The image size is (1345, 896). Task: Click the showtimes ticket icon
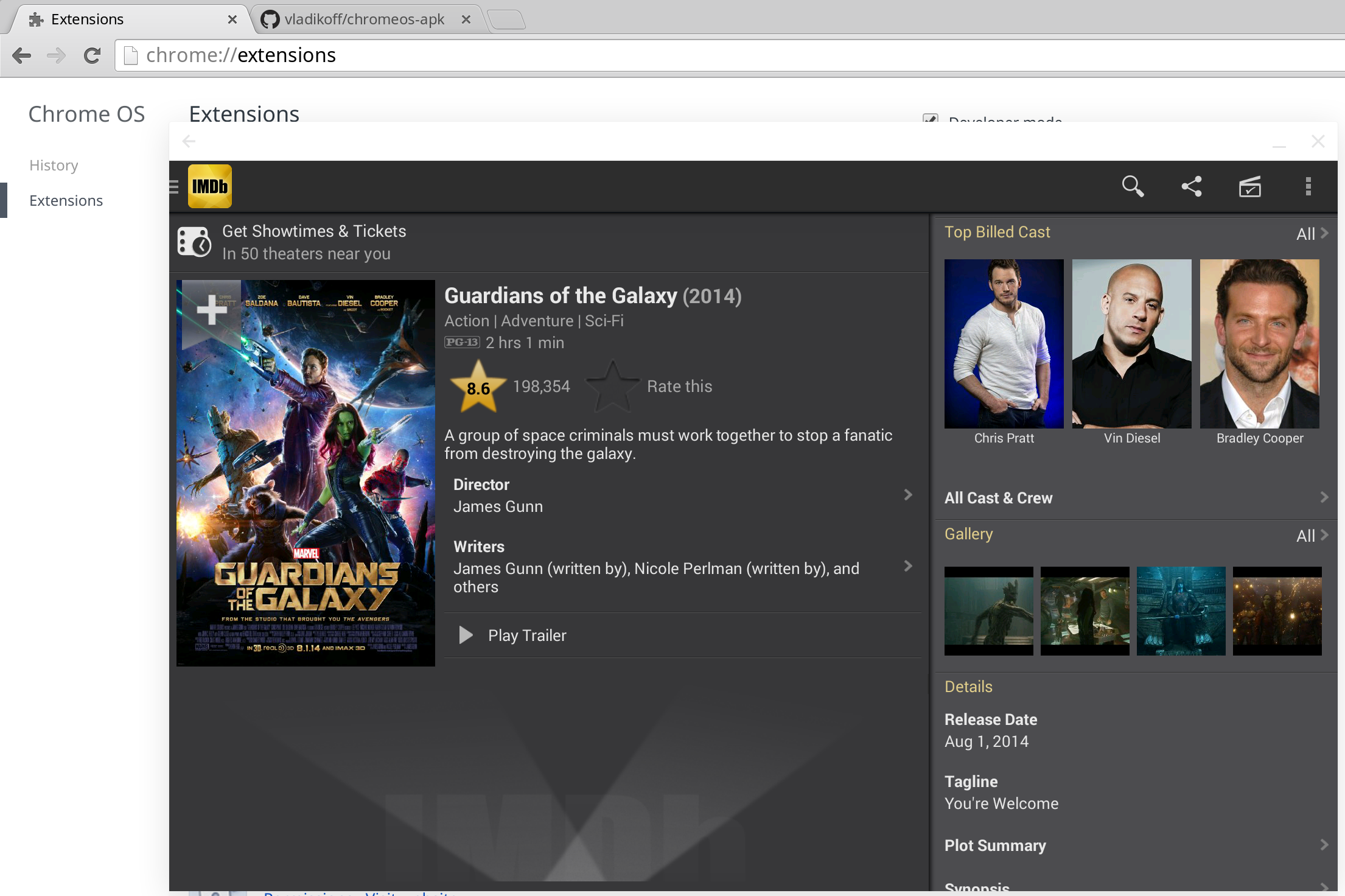tap(194, 242)
